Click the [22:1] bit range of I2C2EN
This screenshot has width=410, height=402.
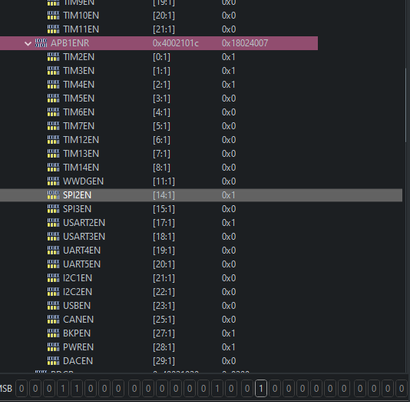(x=164, y=292)
